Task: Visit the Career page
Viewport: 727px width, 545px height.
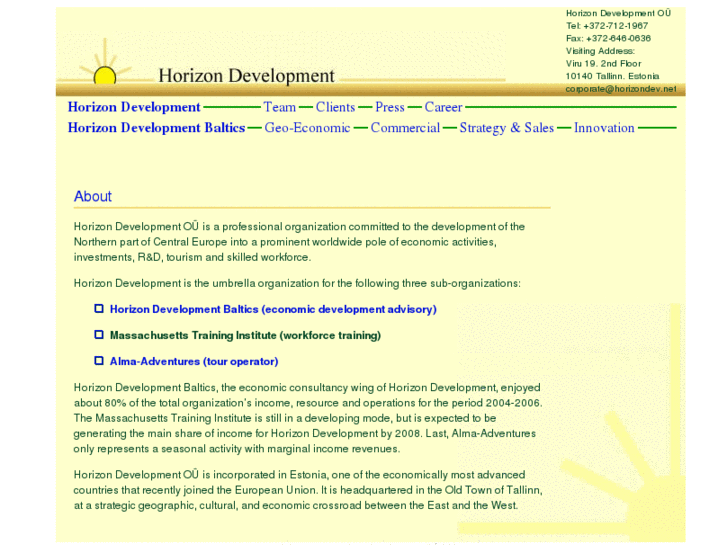Action: (443, 107)
